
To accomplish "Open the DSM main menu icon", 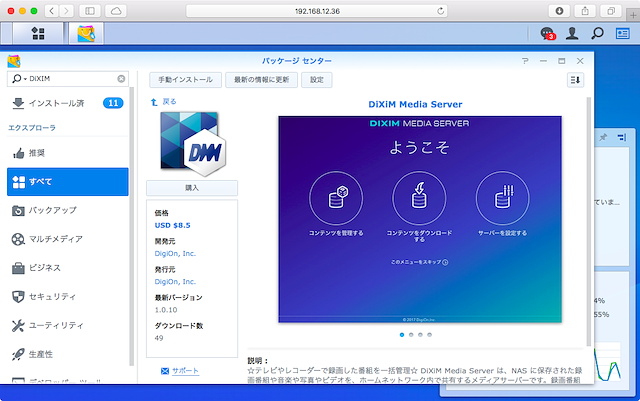I will tap(38, 33).
